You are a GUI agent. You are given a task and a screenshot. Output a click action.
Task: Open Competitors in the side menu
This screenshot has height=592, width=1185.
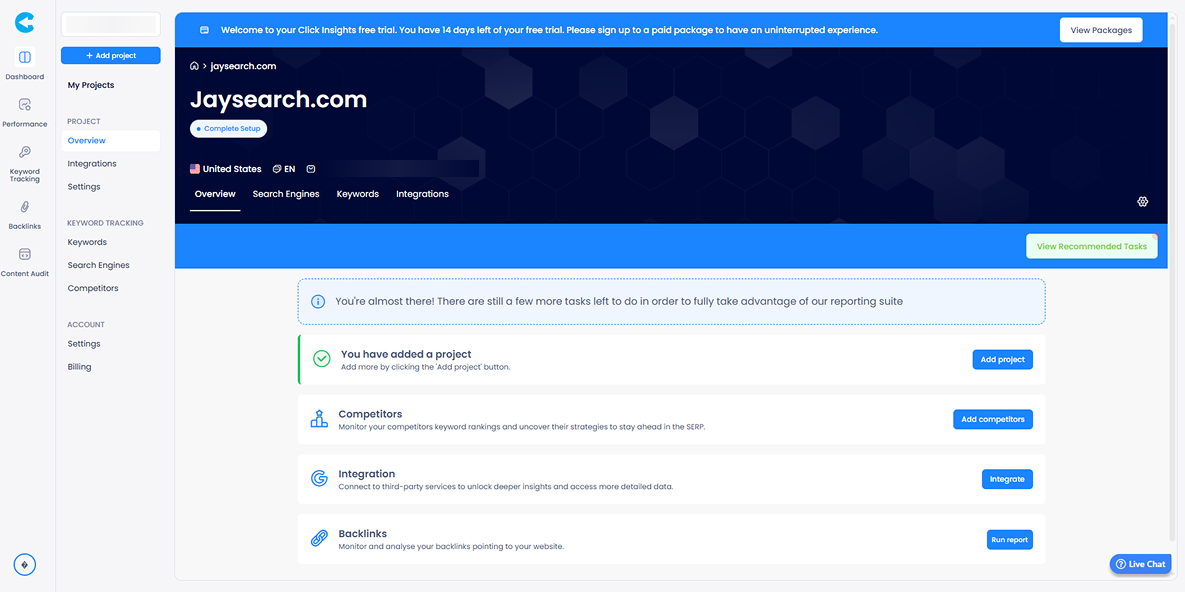93,288
